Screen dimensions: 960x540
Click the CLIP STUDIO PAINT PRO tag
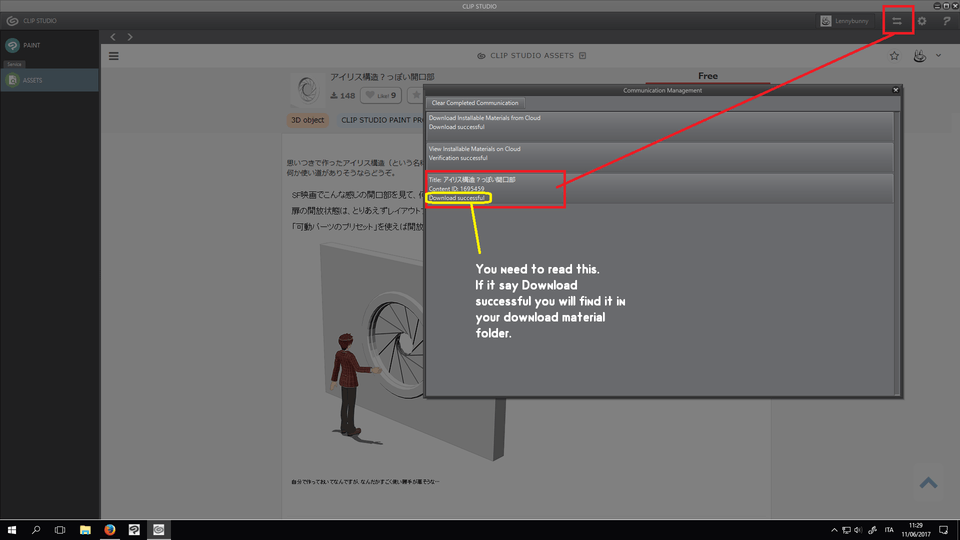pos(382,120)
